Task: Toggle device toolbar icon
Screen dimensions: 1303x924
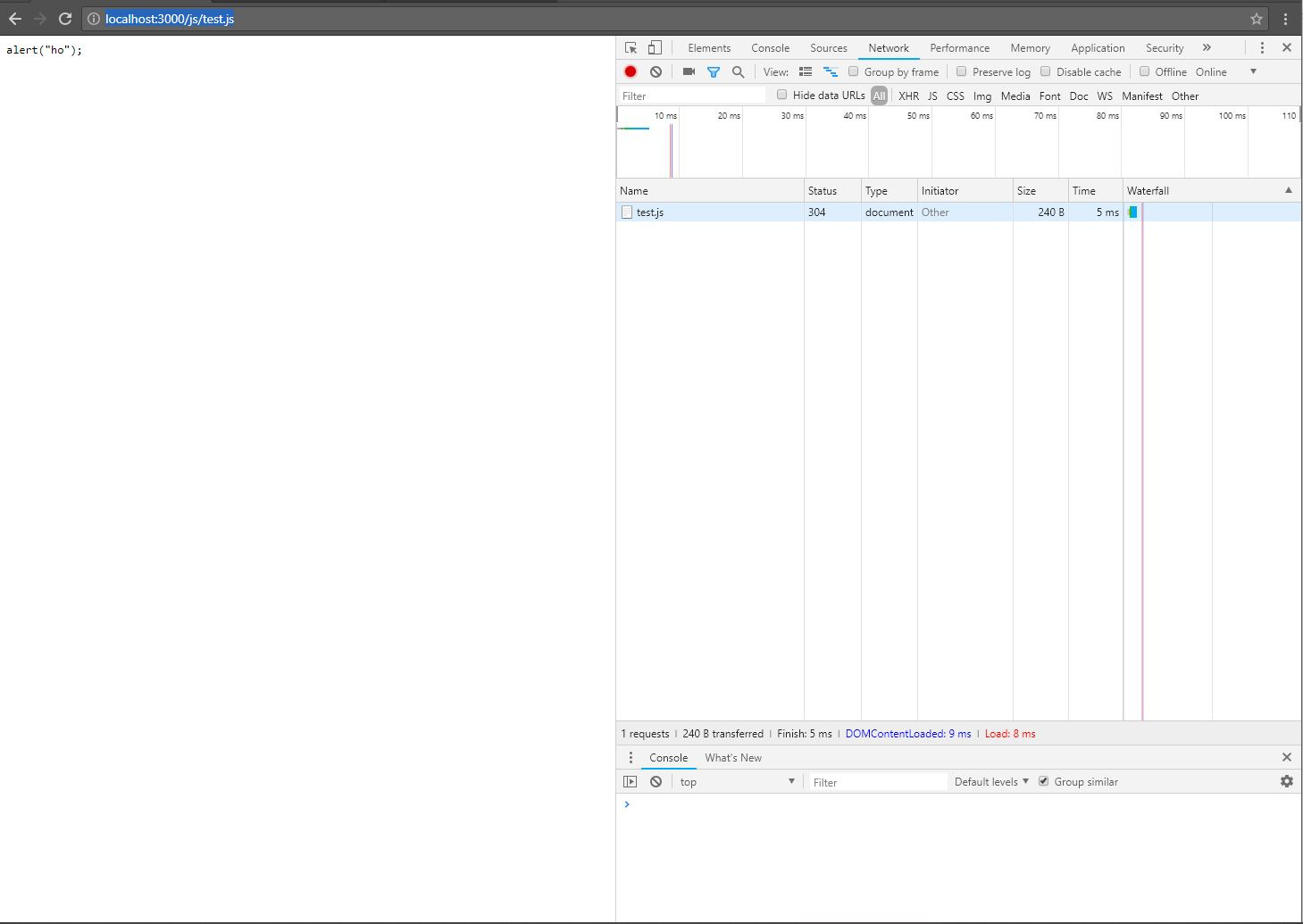Action: 655,48
